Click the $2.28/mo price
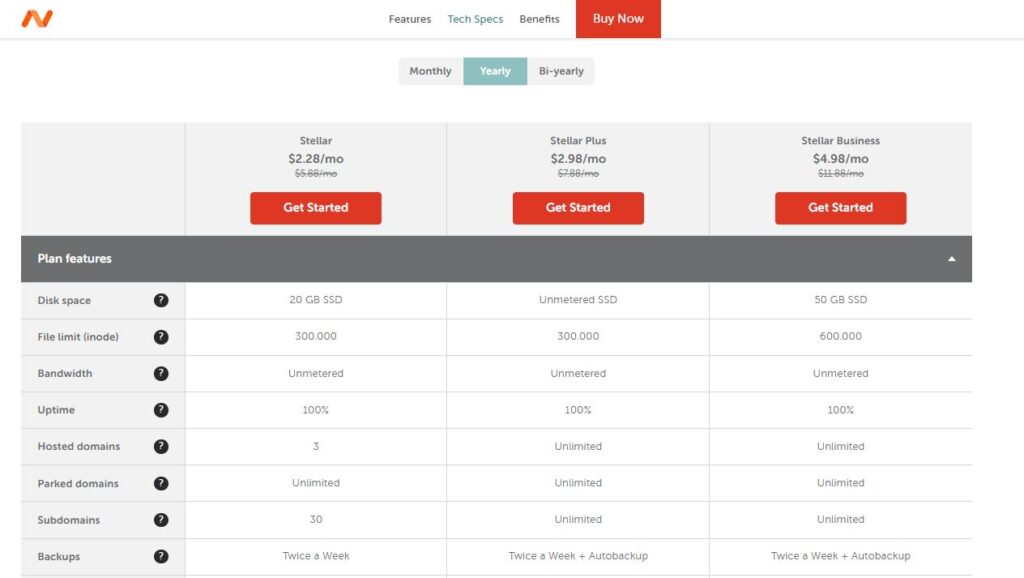This screenshot has height=578, width=1024. tap(315, 159)
